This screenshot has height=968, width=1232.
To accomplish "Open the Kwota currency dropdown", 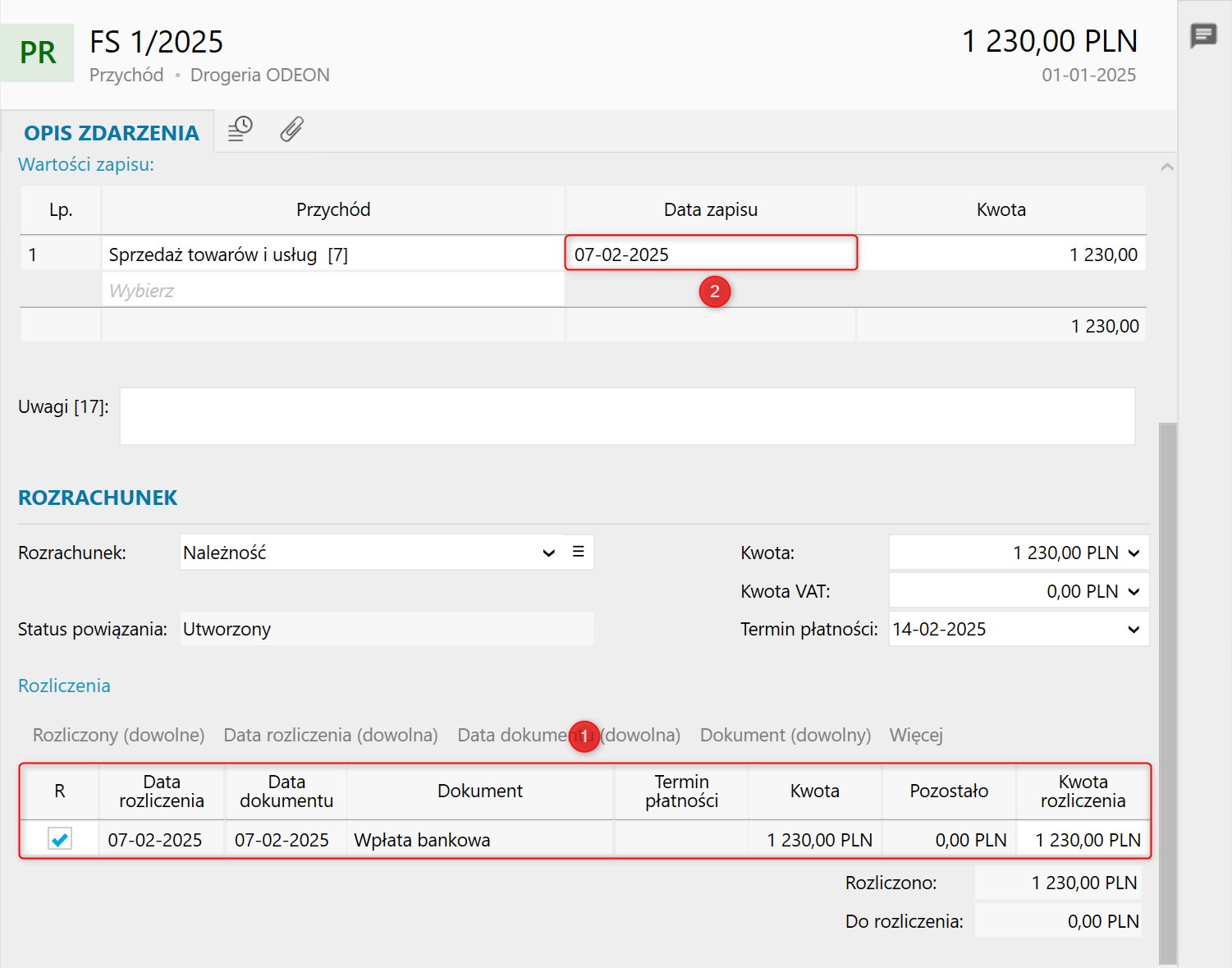I will pyautogui.click(x=1134, y=553).
